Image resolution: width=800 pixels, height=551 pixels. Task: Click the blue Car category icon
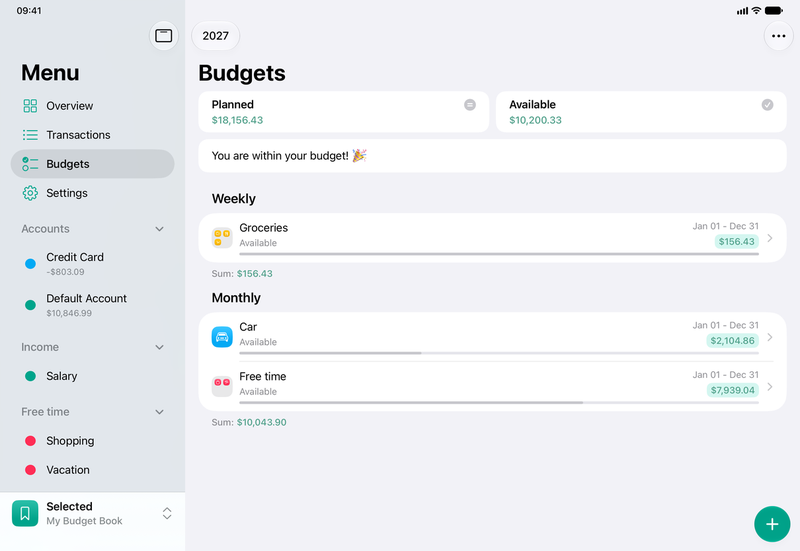tap(222, 337)
